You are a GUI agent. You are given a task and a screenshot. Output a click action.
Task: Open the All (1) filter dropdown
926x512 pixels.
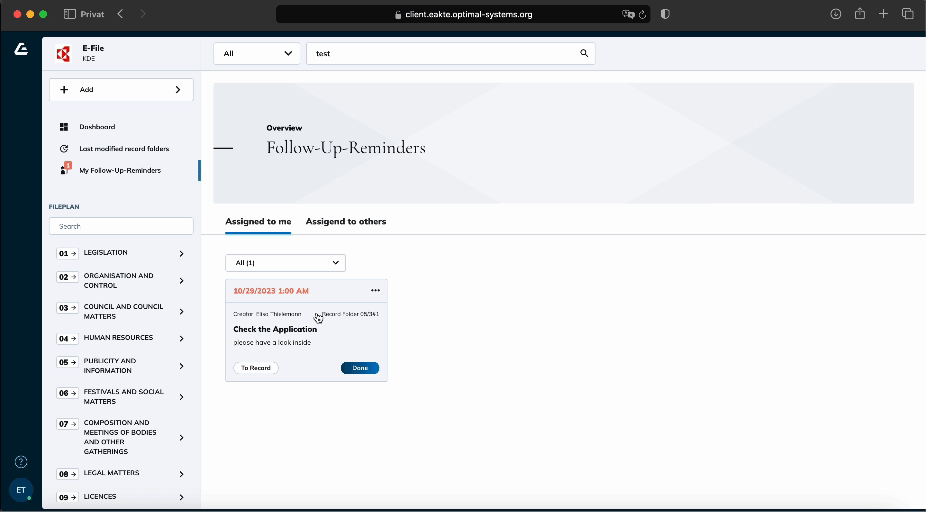[x=285, y=263]
